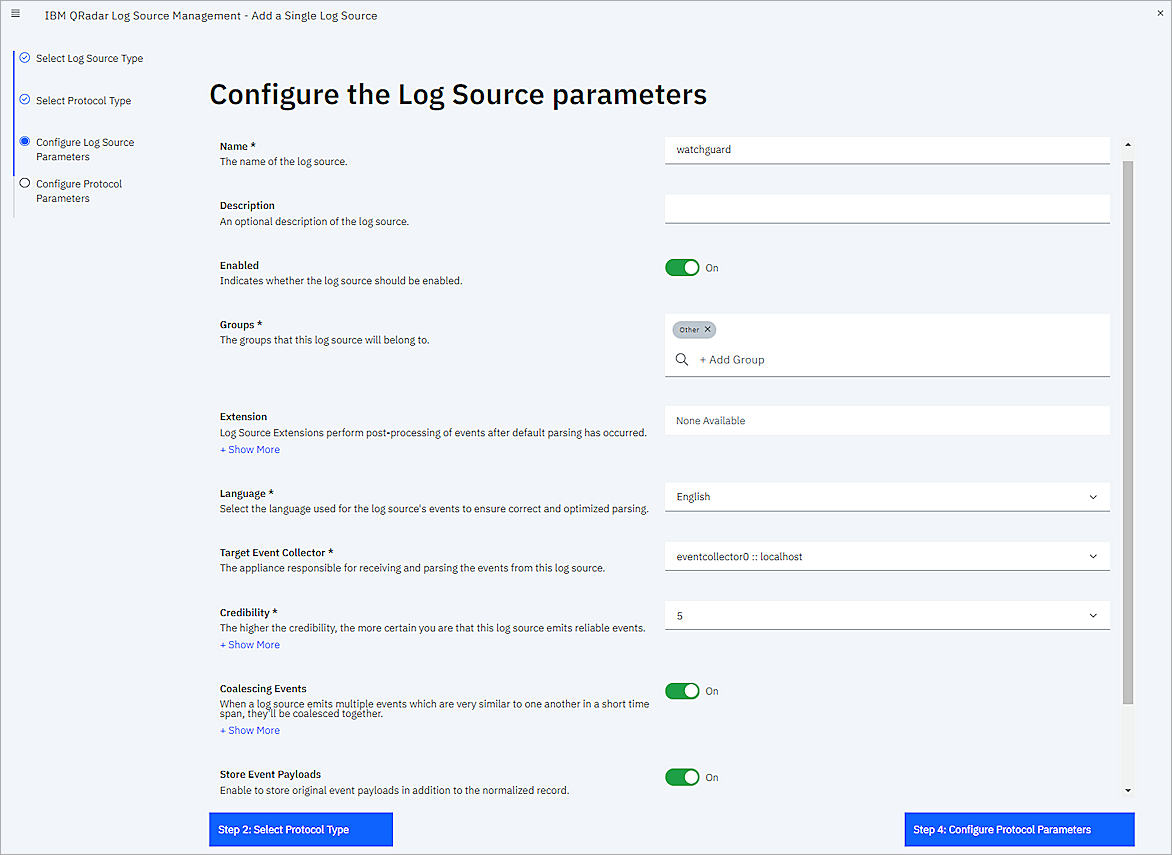Image resolution: width=1172 pixels, height=855 pixels.
Task: Select the Configure Log Source Parameters step
Action: click(86, 149)
